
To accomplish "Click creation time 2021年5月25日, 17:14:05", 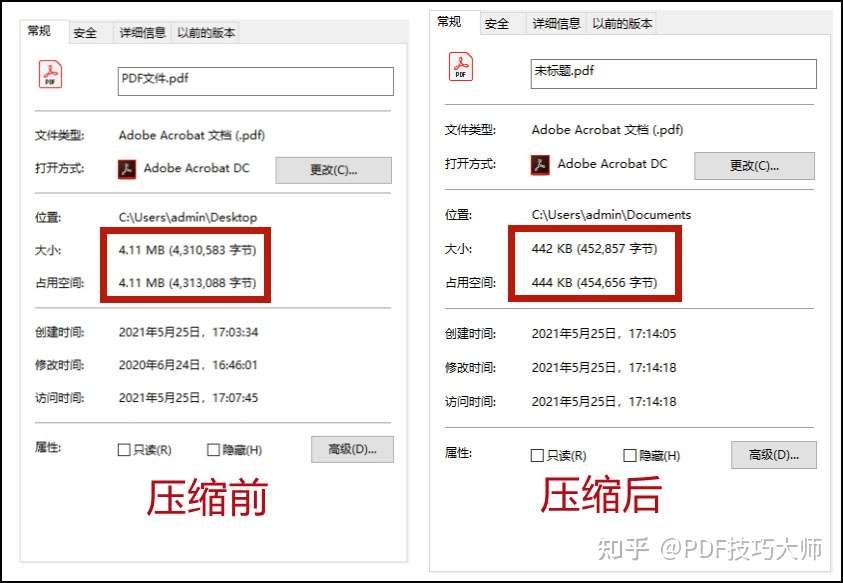I will [604, 333].
